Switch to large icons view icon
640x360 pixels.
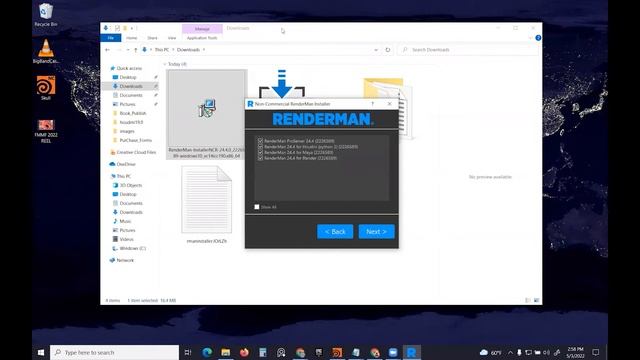tap(536, 300)
